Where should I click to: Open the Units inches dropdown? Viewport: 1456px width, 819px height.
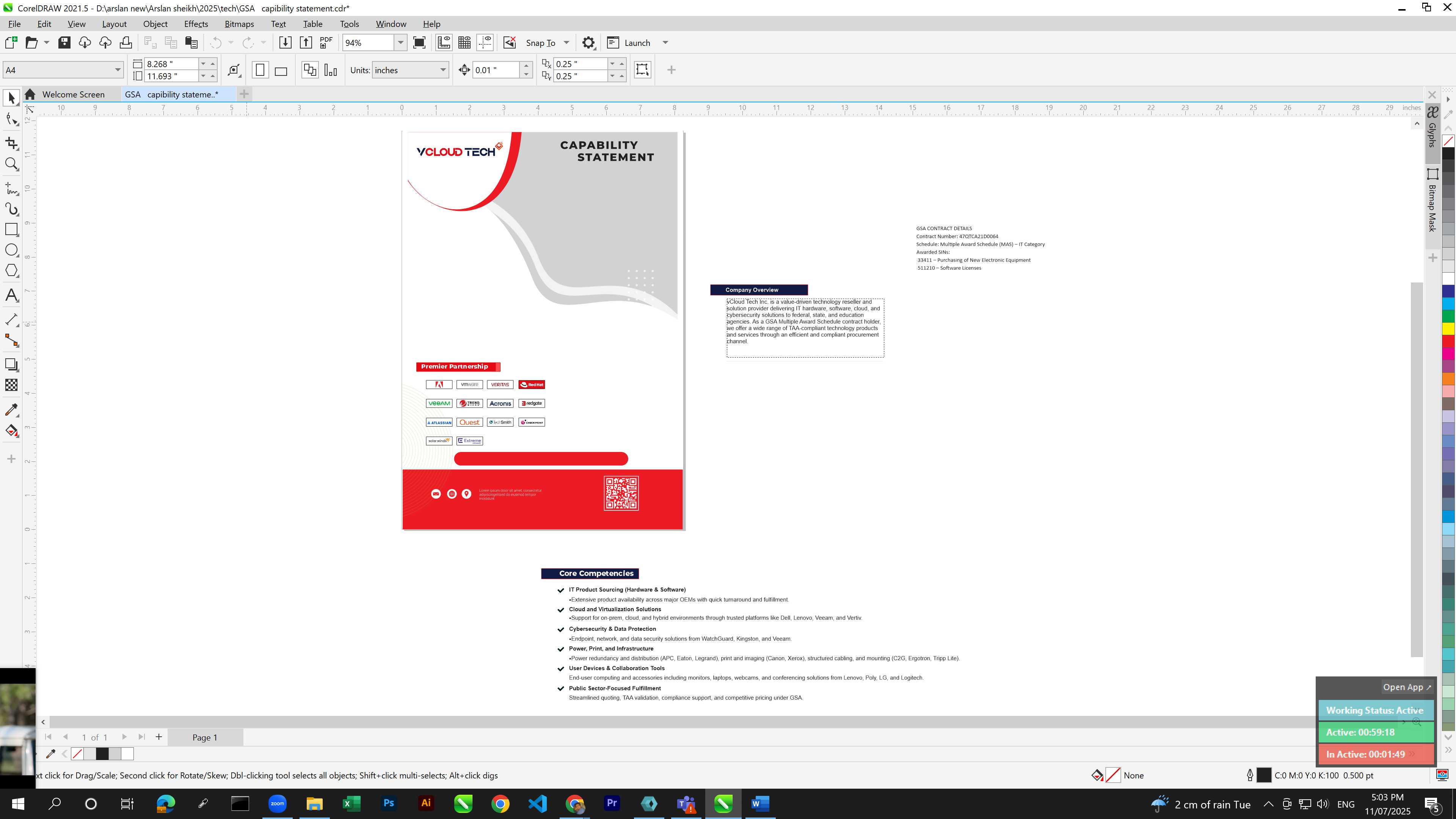pos(443,70)
